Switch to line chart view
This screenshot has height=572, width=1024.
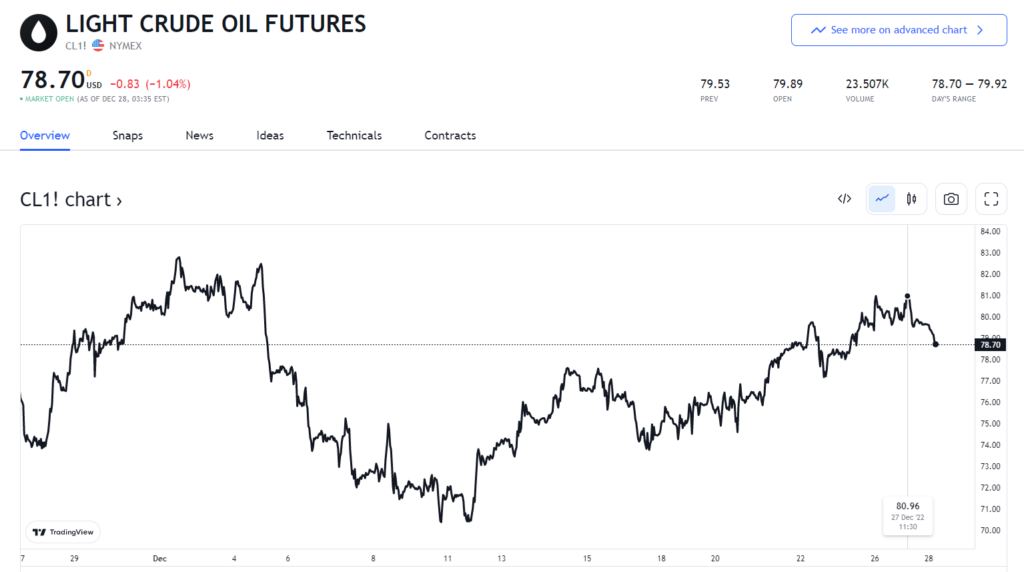[882, 199]
